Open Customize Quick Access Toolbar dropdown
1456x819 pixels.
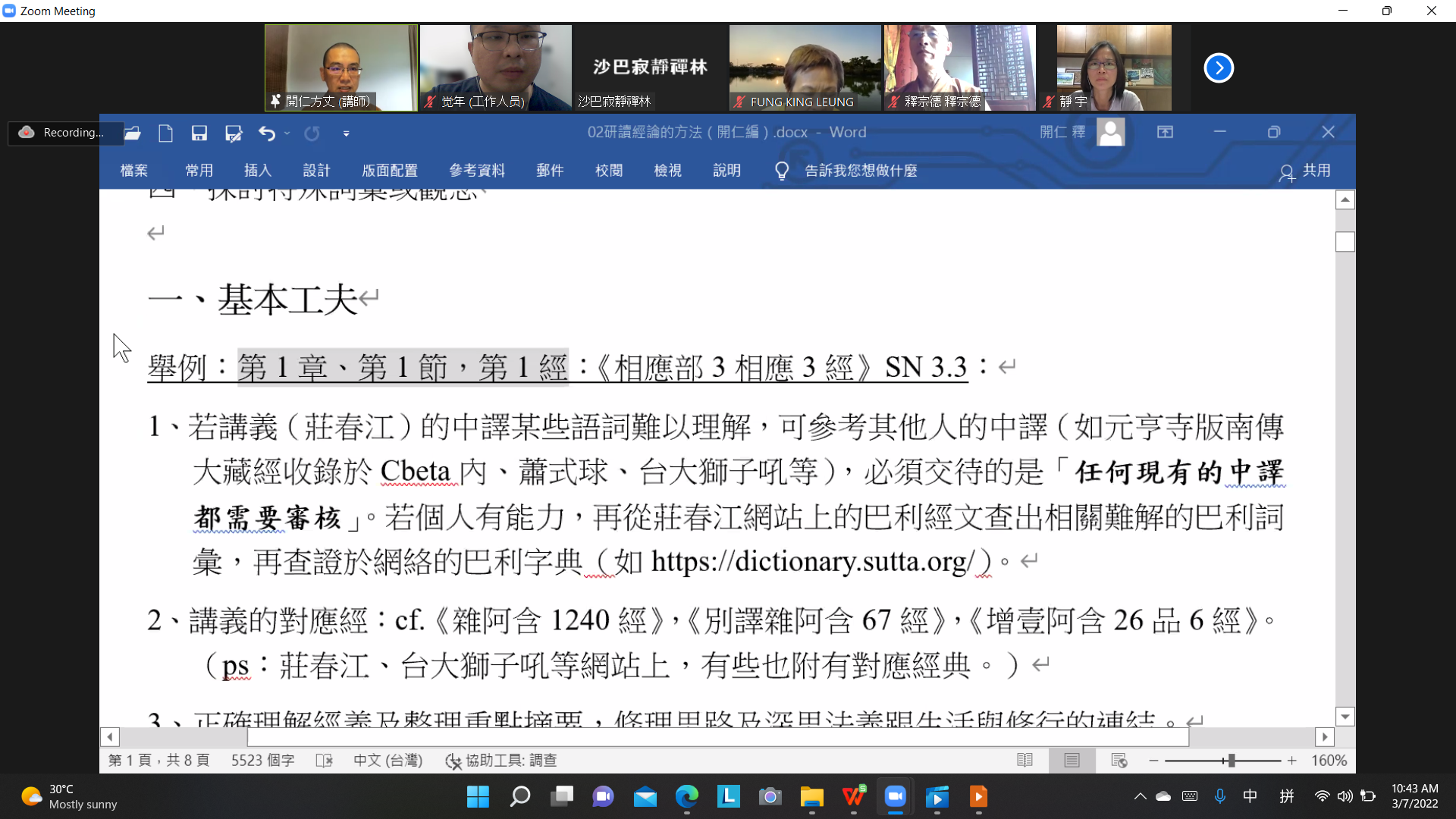(x=346, y=133)
